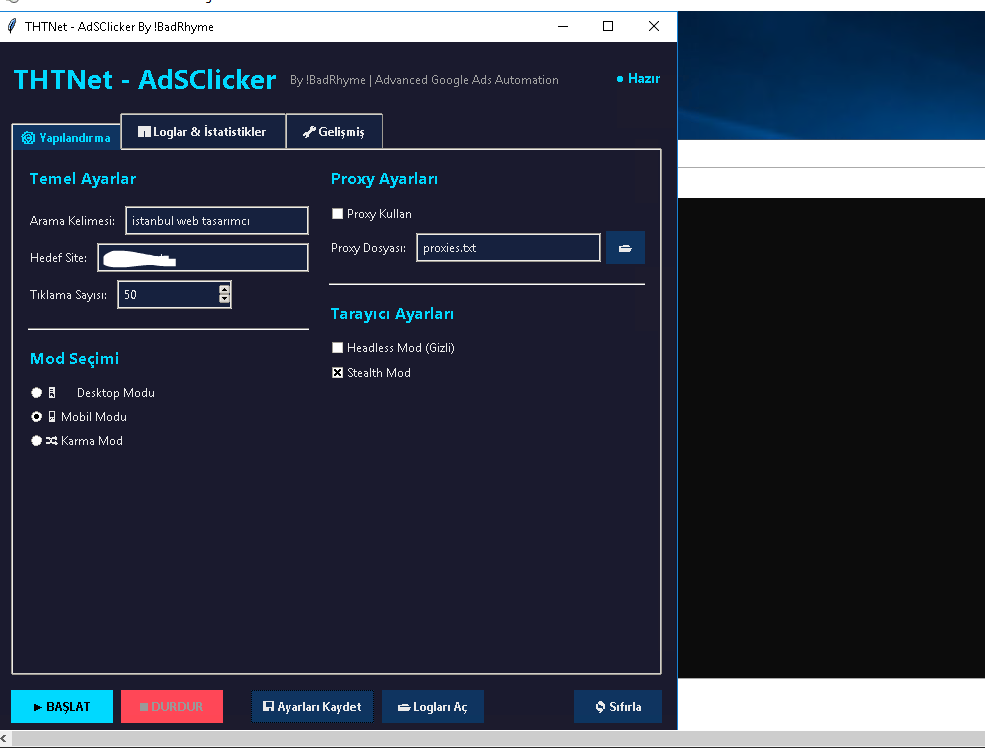Screen dimensions: 985x748
Task: Maximize the AdSClicker window
Action: pos(608,26)
